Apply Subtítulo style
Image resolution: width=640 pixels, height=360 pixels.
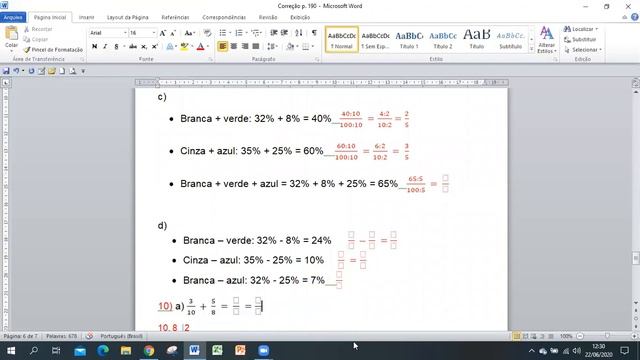(511, 40)
